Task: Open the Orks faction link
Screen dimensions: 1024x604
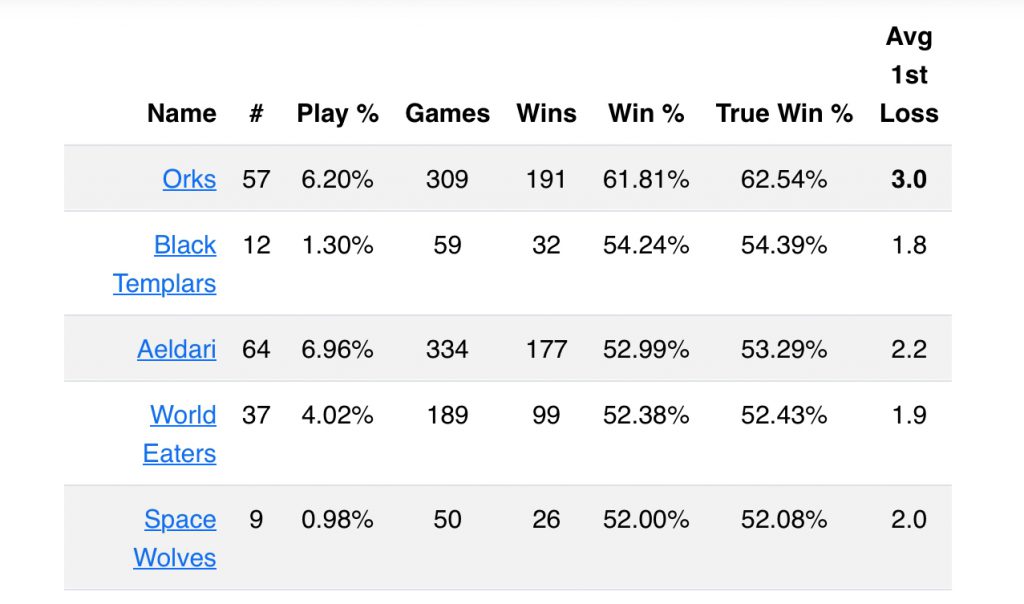Action: pos(189,180)
